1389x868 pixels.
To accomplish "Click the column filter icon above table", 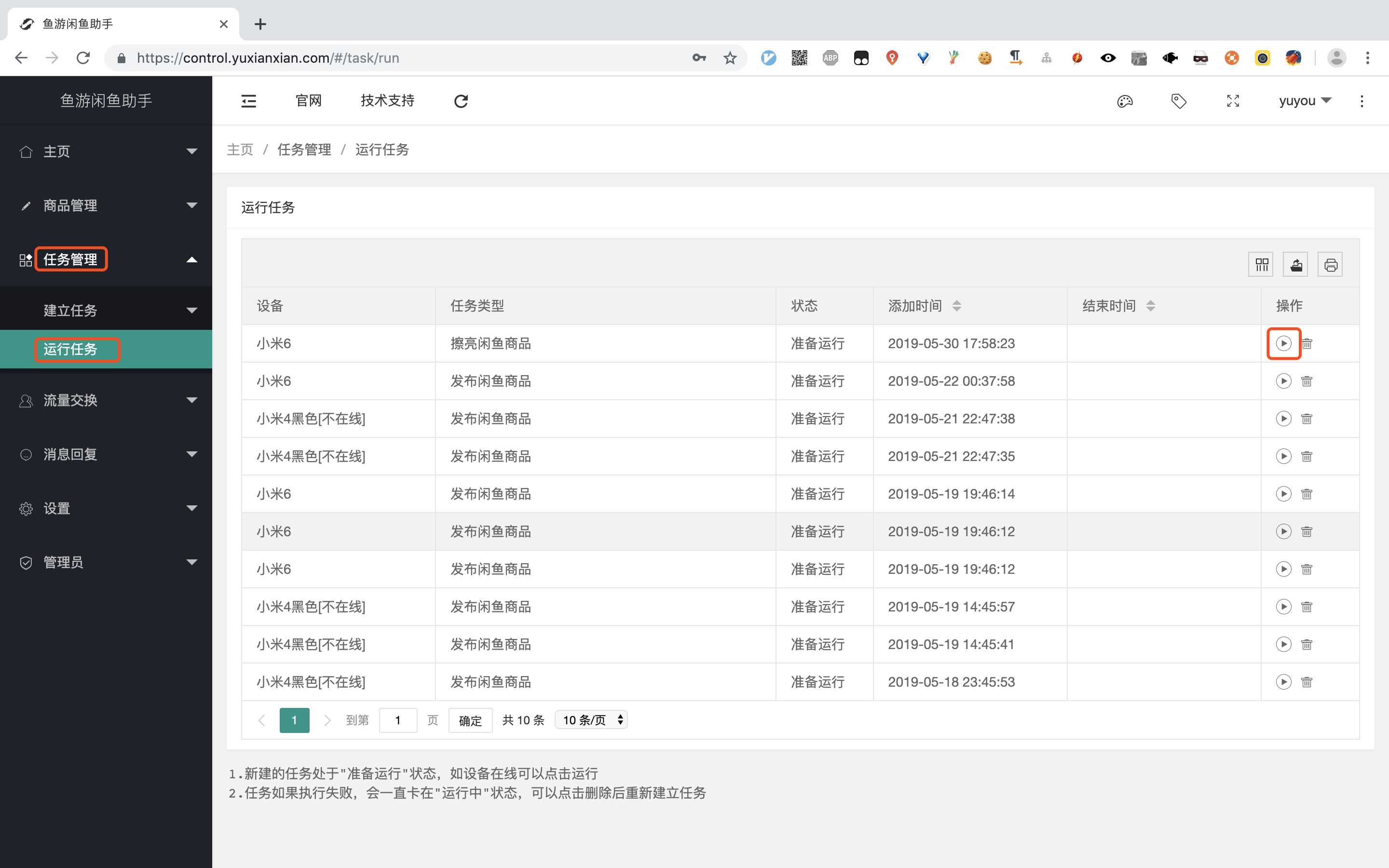I will coord(1261,265).
